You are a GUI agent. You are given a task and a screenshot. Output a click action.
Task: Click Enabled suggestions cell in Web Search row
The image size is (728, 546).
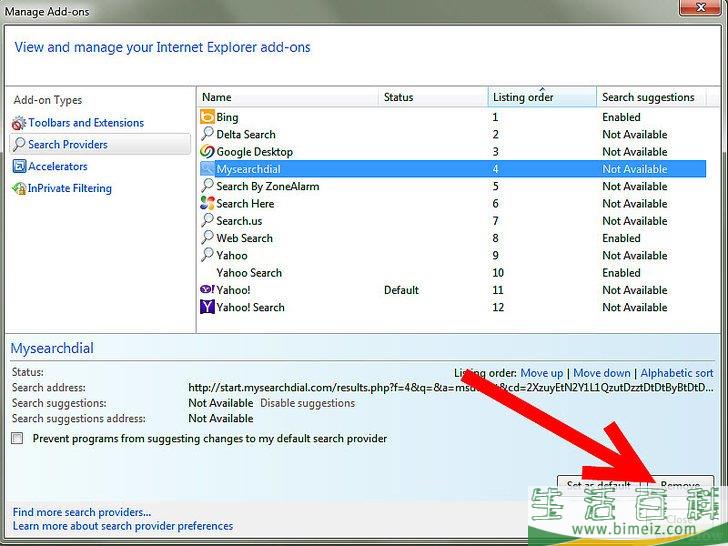pos(621,238)
